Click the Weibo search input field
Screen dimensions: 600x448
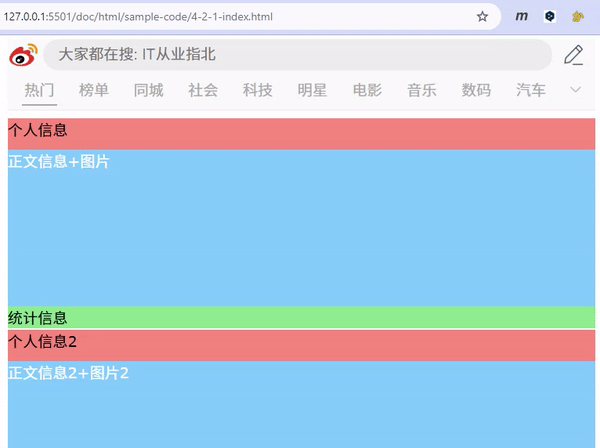point(300,55)
